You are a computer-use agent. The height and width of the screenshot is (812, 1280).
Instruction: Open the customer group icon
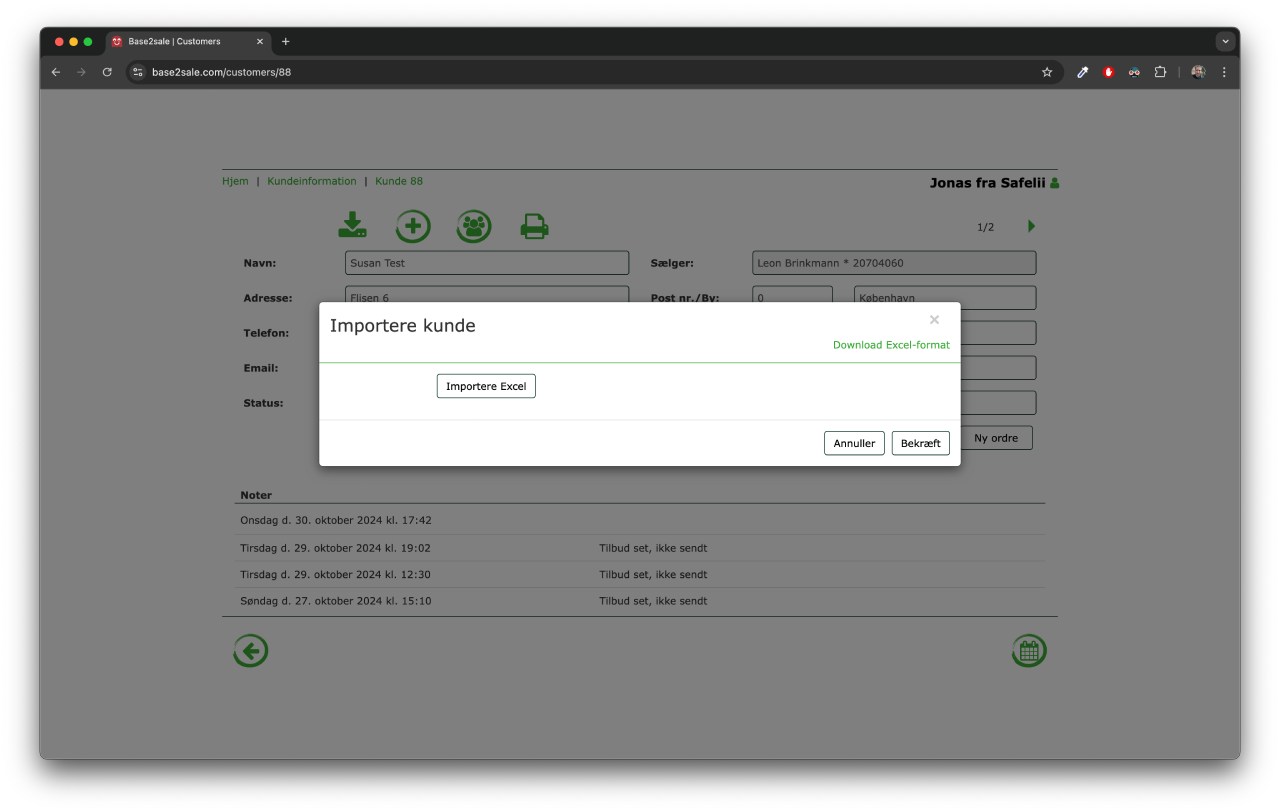coord(474,226)
